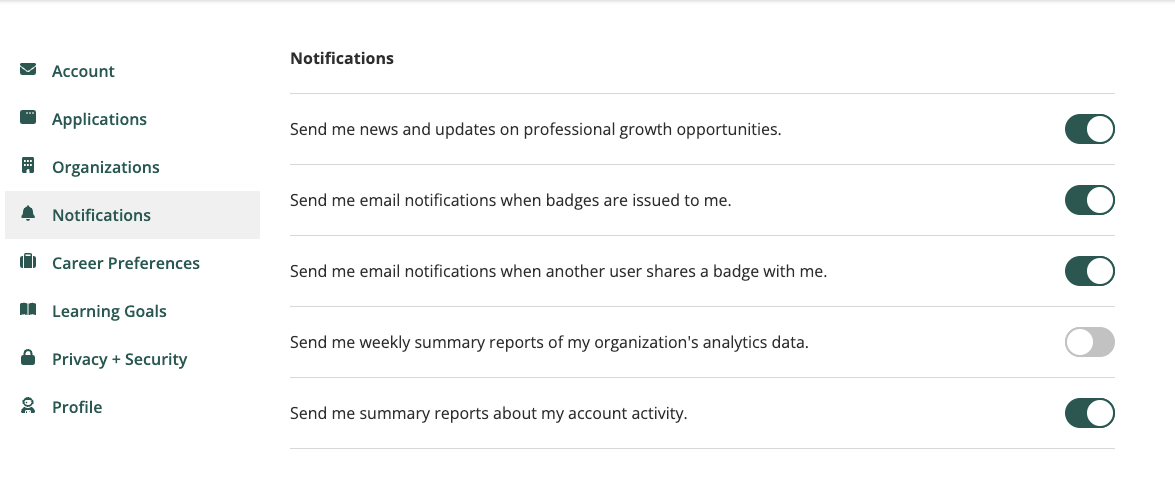Select Learning Goals from the sidebar
Image resolution: width=1175 pixels, height=504 pixels.
pos(109,311)
